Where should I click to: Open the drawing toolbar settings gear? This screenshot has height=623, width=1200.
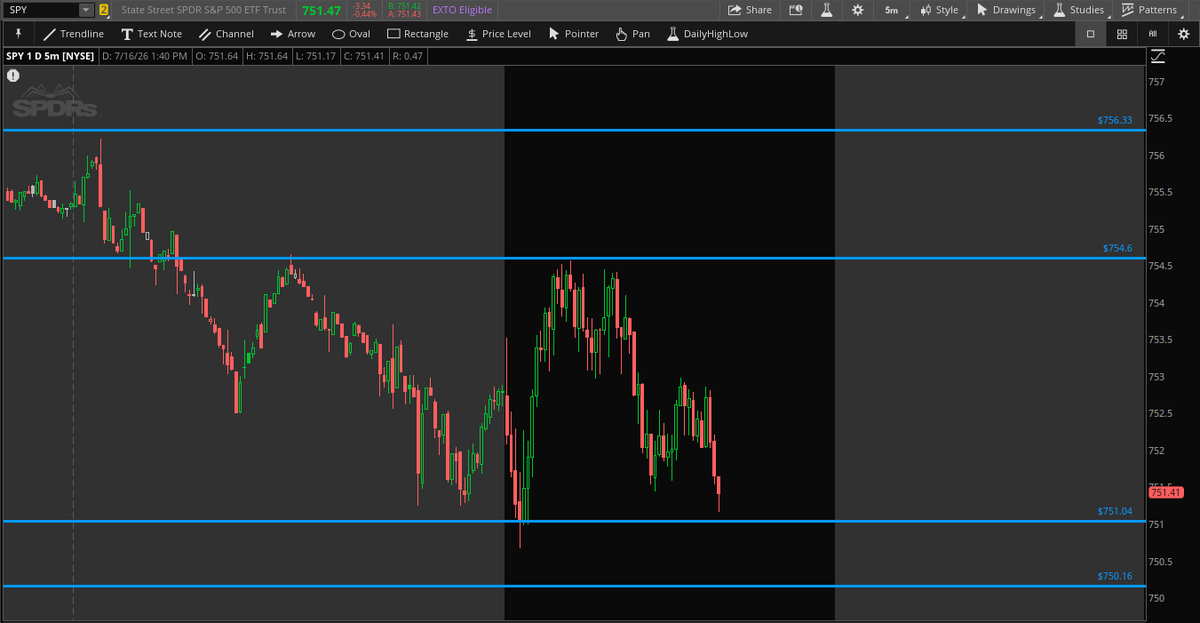[x=1183, y=33]
